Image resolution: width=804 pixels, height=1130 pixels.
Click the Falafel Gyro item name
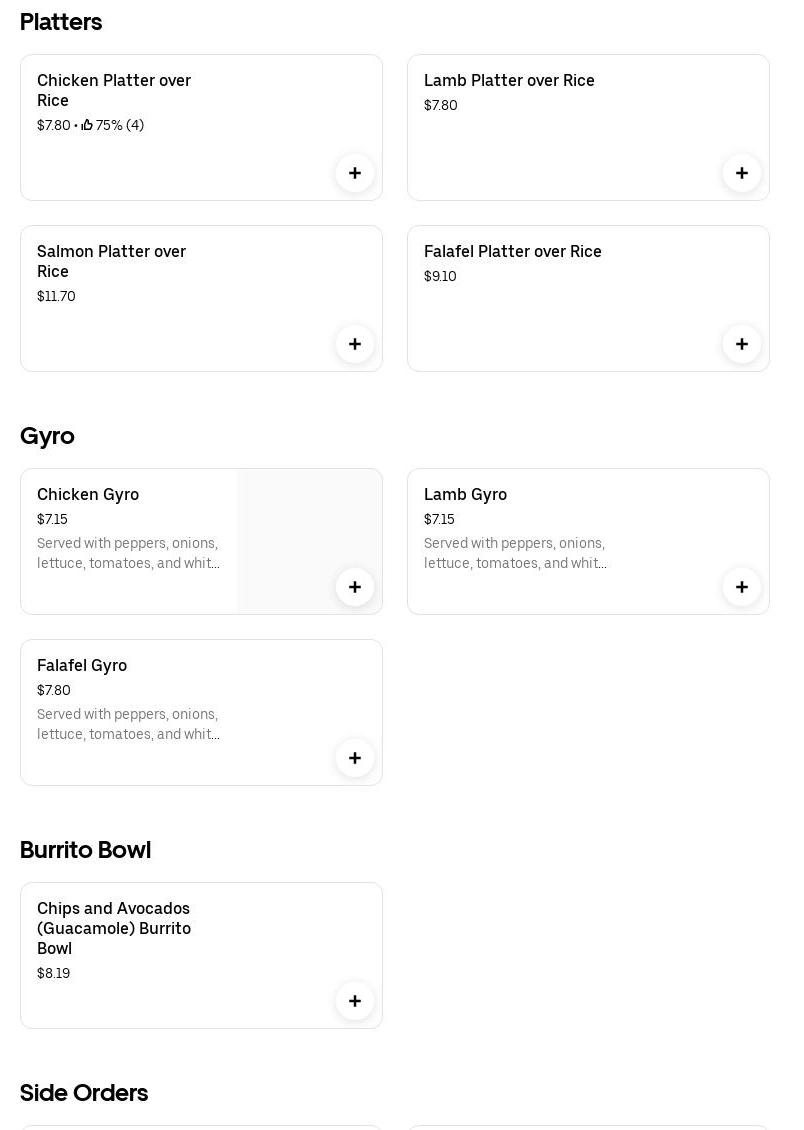click(82, 666)
